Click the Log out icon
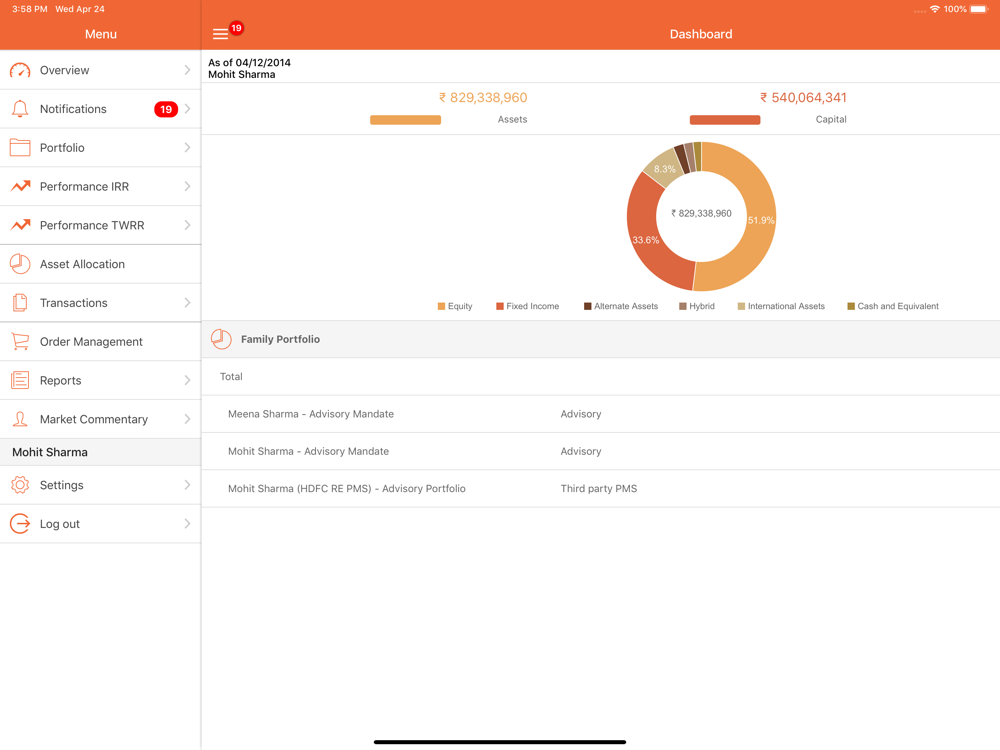The width and height of the screenshot is (1000, 750). (x=20, y=524)
